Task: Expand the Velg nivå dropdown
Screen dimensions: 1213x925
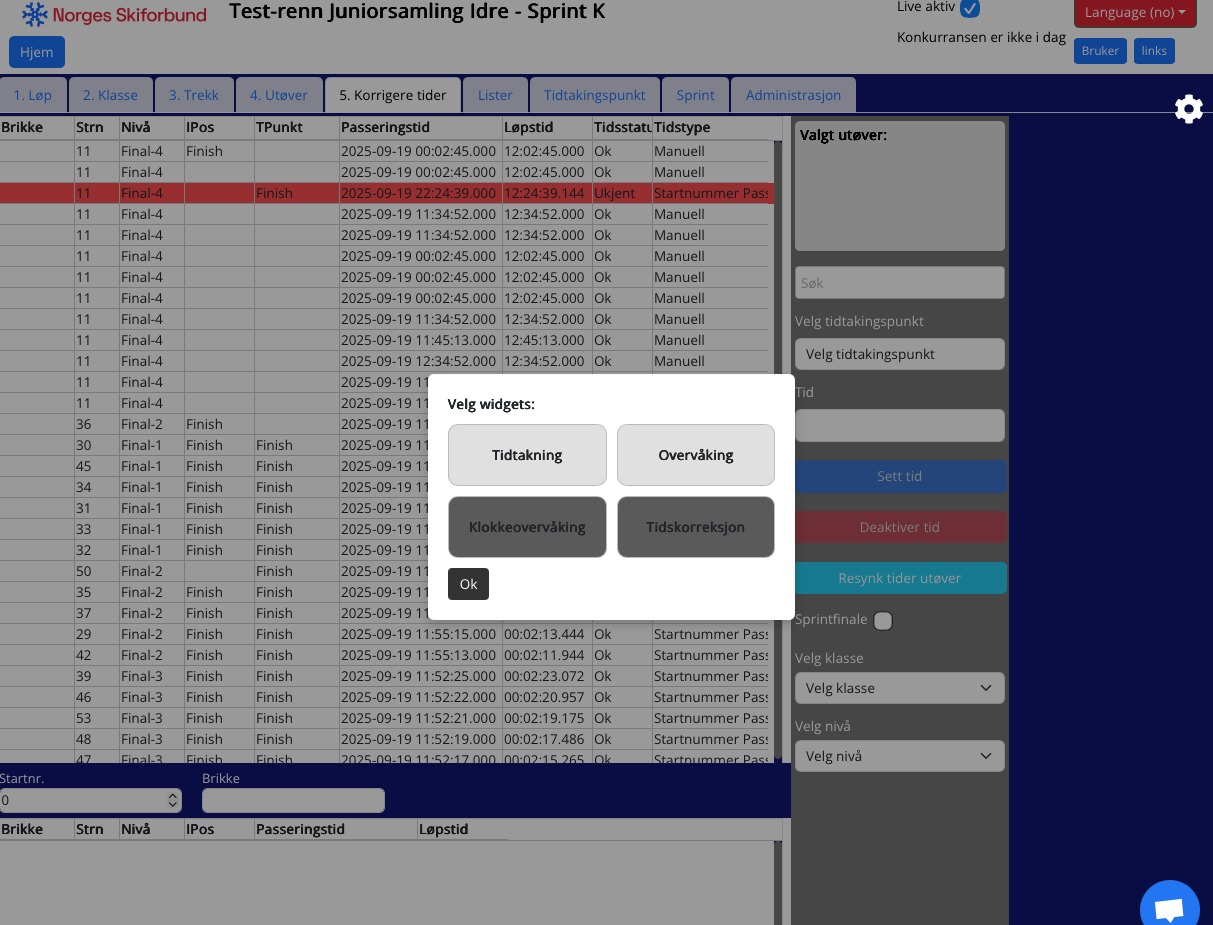Action: (899, 756)
